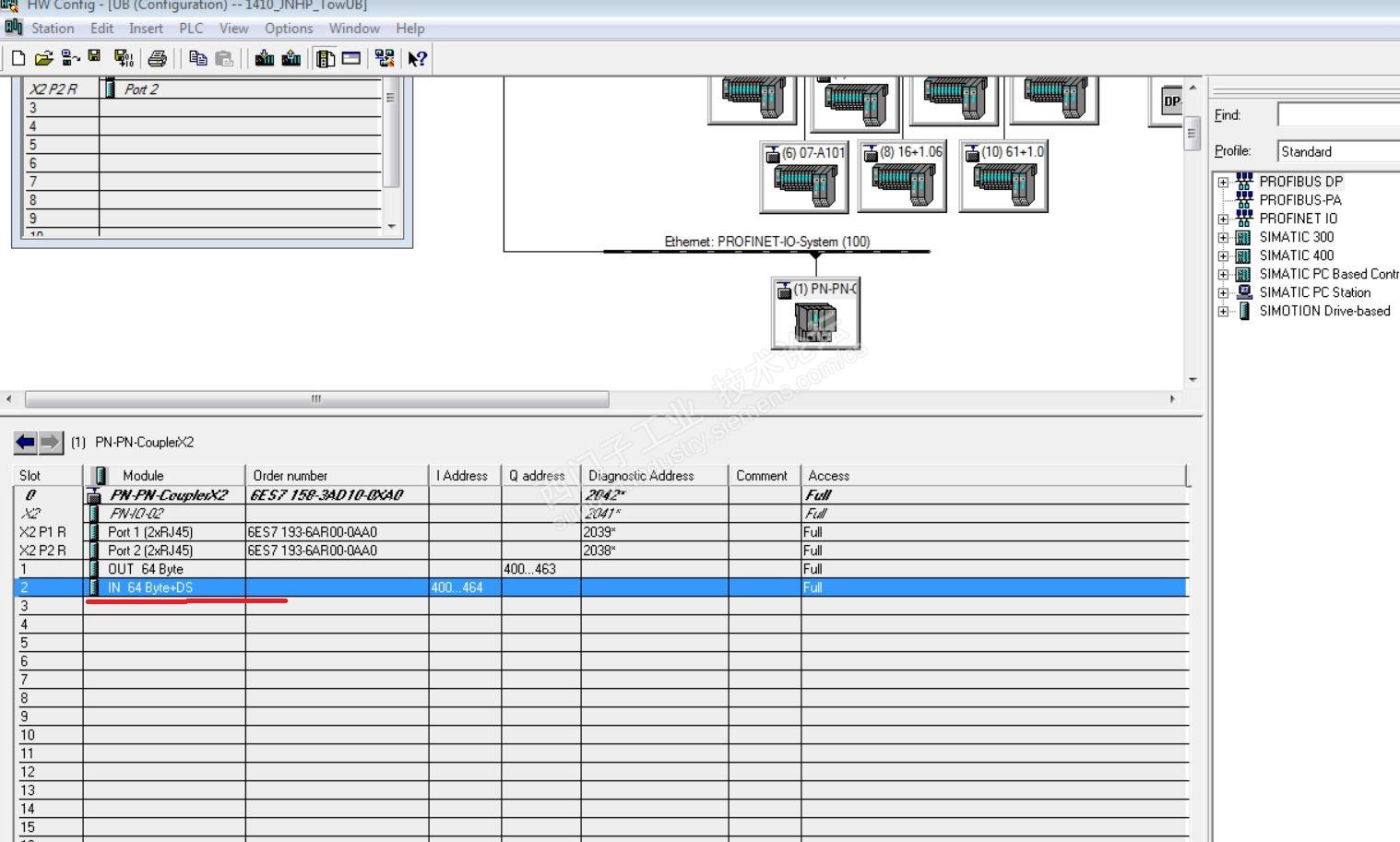1400x842 pixels.
Task: Click the Module column header
Action: click(164, 476)
